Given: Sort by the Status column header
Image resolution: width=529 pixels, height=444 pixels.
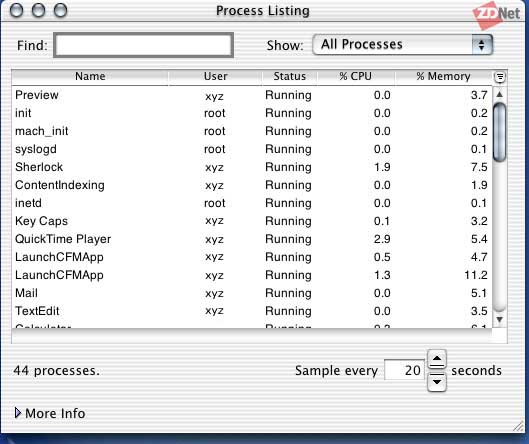Looking at the screenshot, I should (x=289, y=77).
